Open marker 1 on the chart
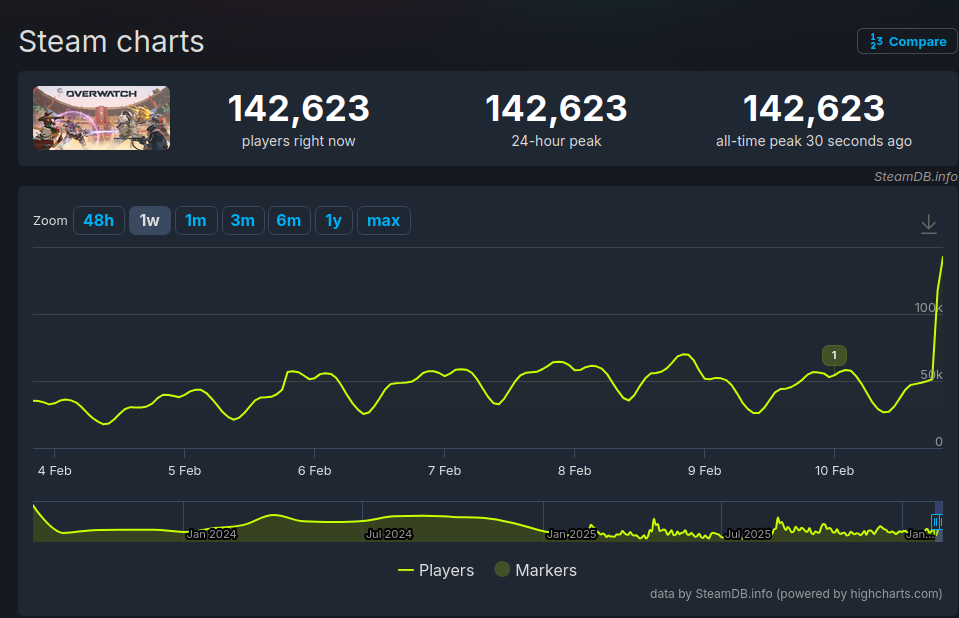 [x=834, y=356]
